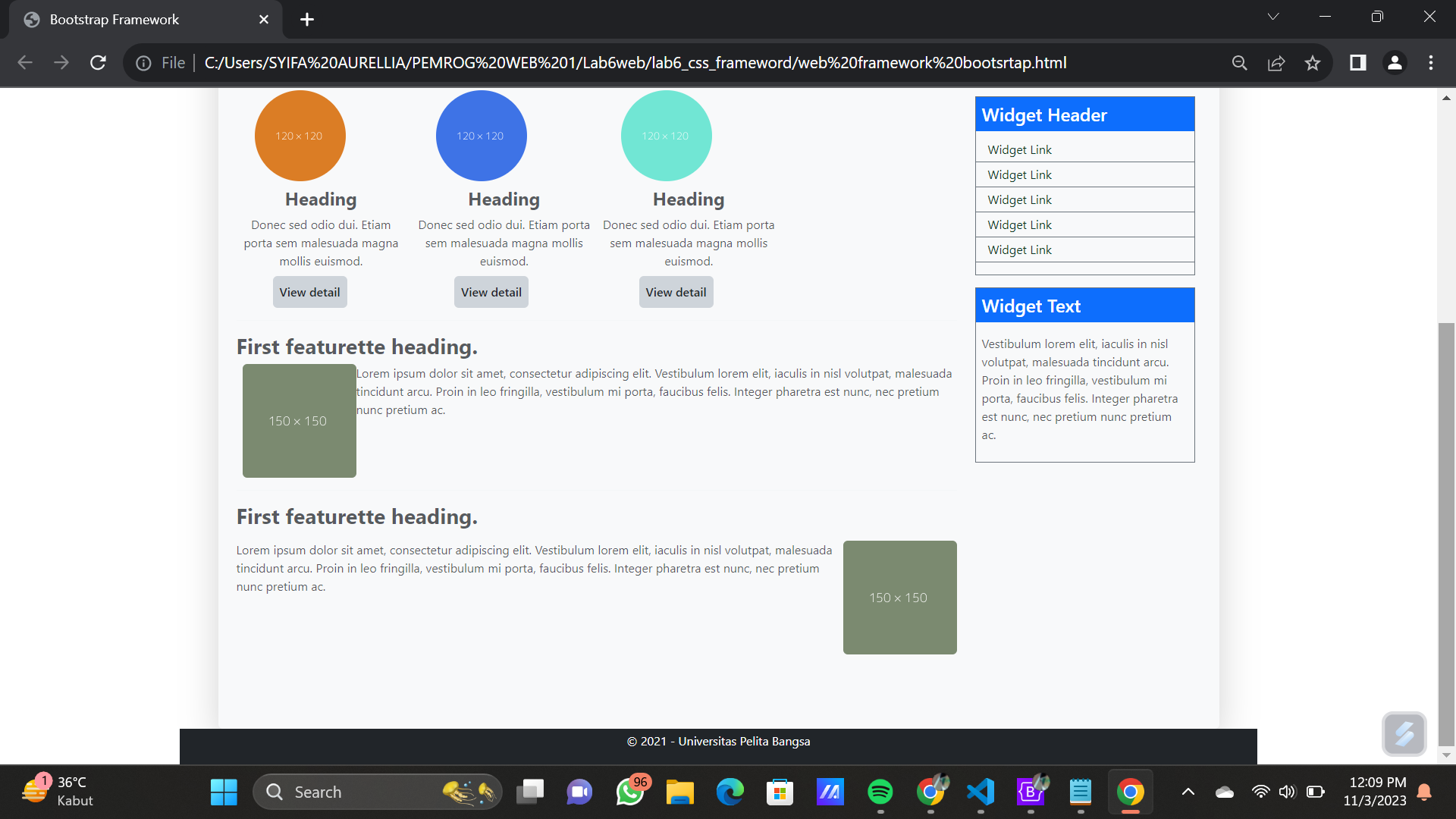Launch Spotify from the taskbar
The width and height of the screenshot is (1456, 819).
[880, 792]
